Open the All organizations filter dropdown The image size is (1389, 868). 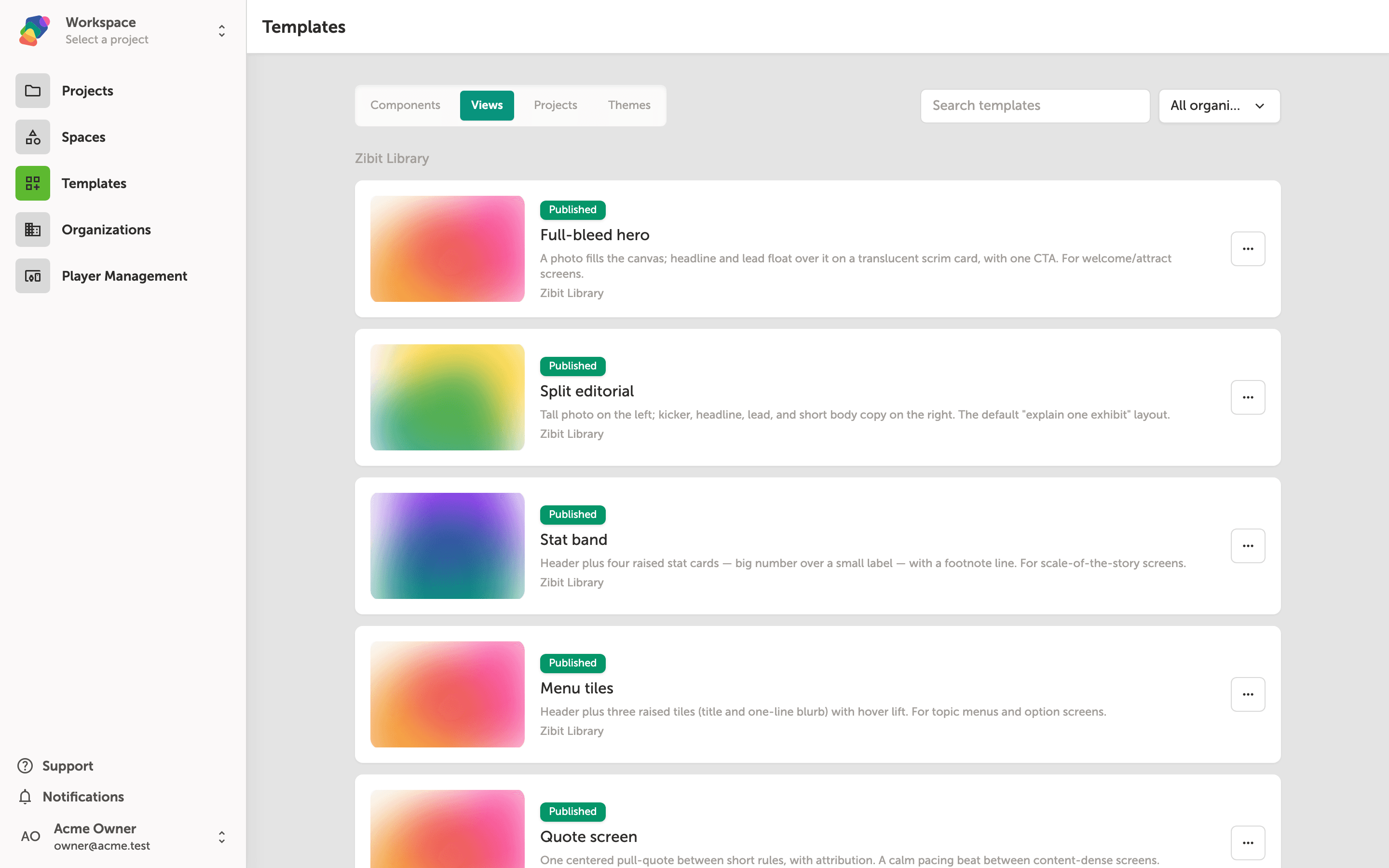click(1219, 106)
